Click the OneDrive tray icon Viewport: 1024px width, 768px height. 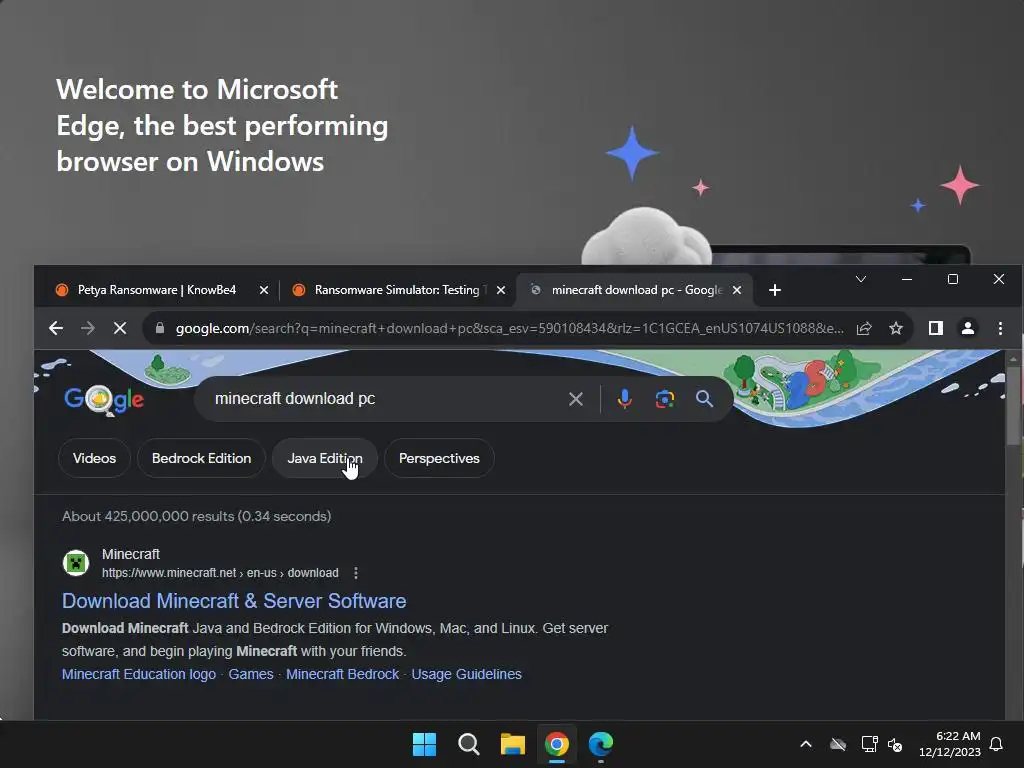(x=838, y=744)
